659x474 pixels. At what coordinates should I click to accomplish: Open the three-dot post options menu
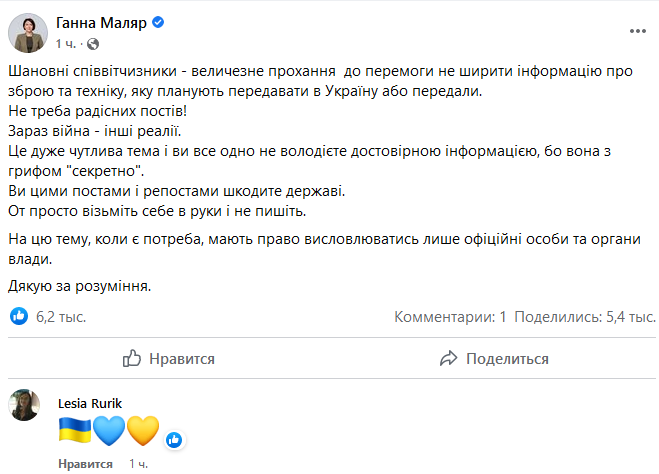click(637, 32)
